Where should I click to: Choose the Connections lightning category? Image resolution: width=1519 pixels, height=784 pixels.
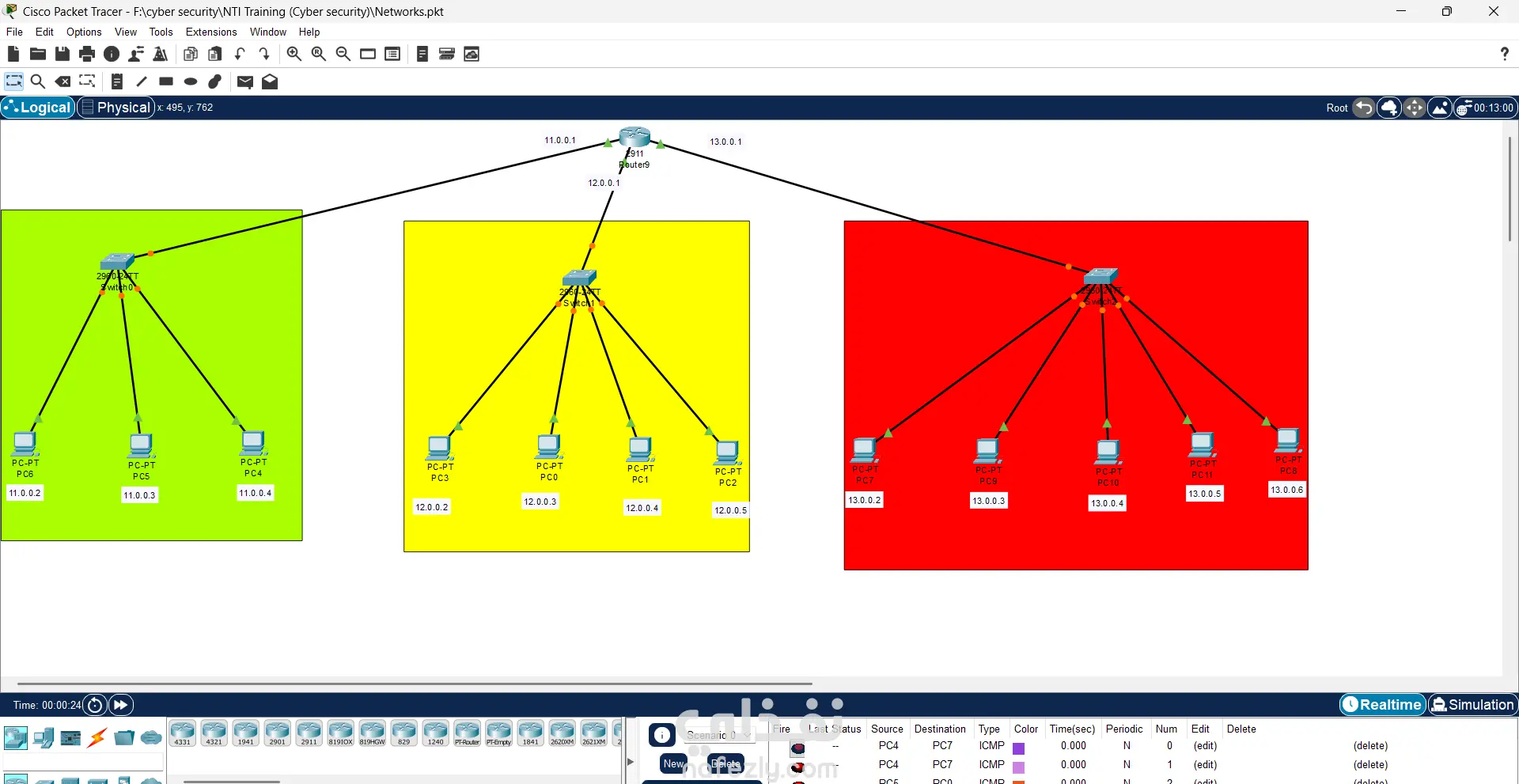point(97,738)
